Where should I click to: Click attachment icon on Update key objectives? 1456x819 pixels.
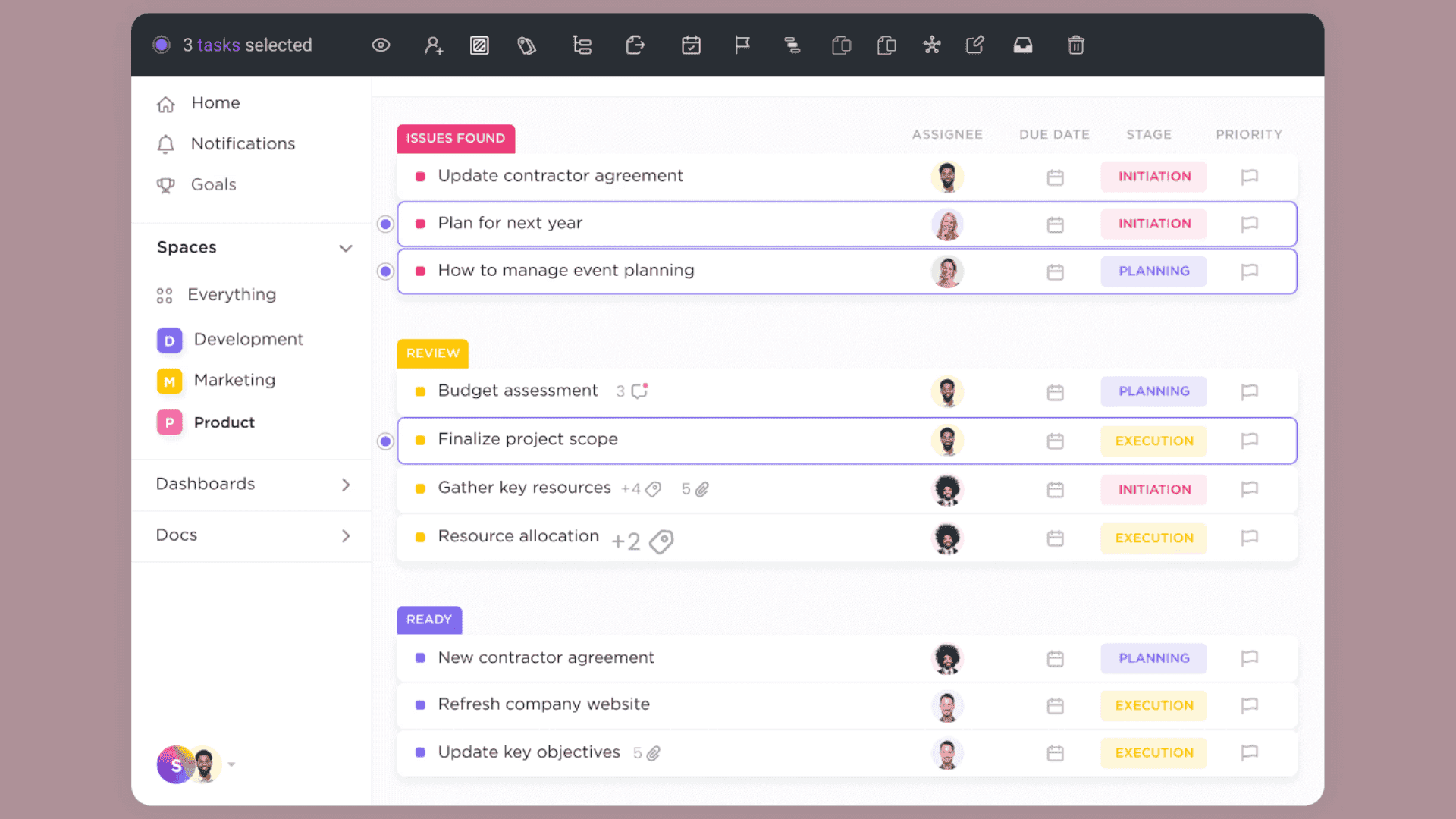pos(654,753)
